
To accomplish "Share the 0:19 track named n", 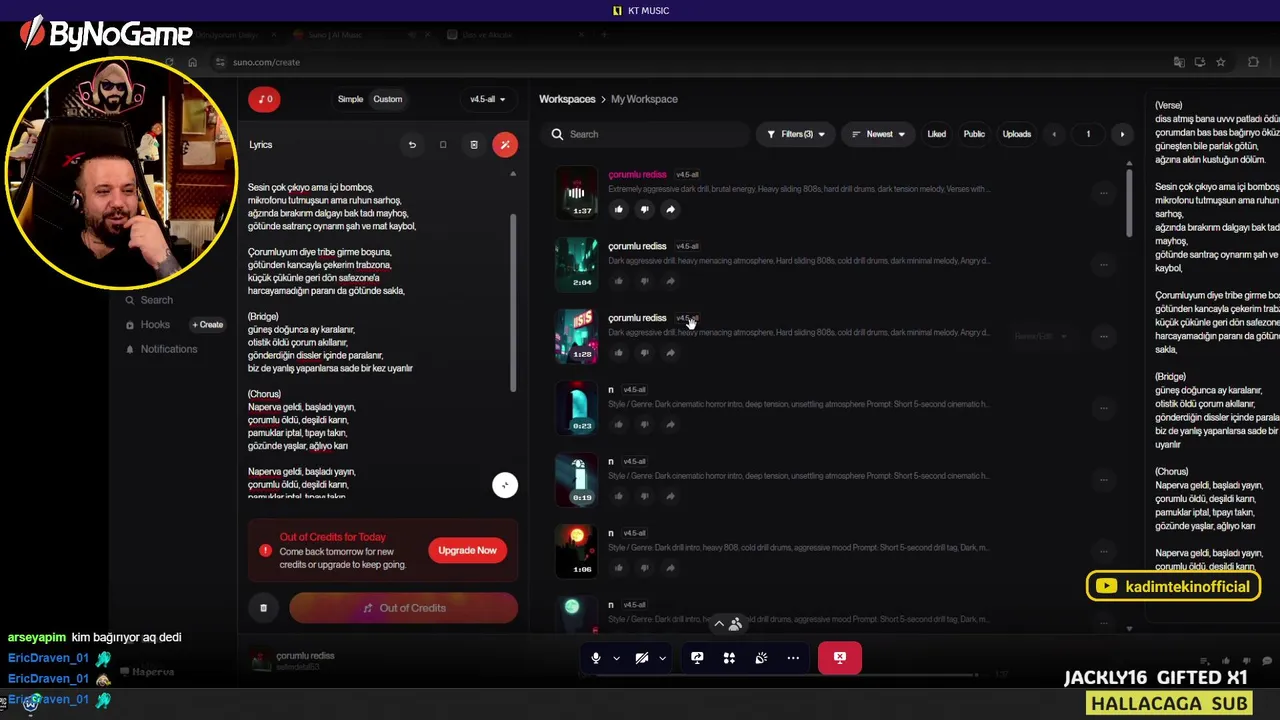I will [x=670, y=497].
